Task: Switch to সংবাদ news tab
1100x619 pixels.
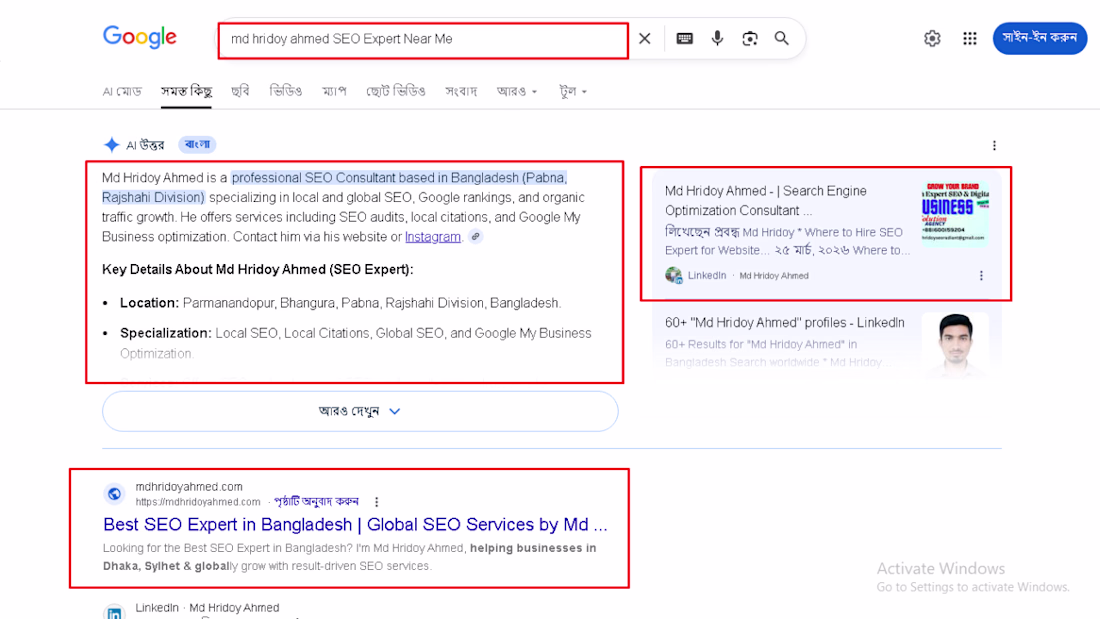Action: pyautogui.click(x=461, y=91)
